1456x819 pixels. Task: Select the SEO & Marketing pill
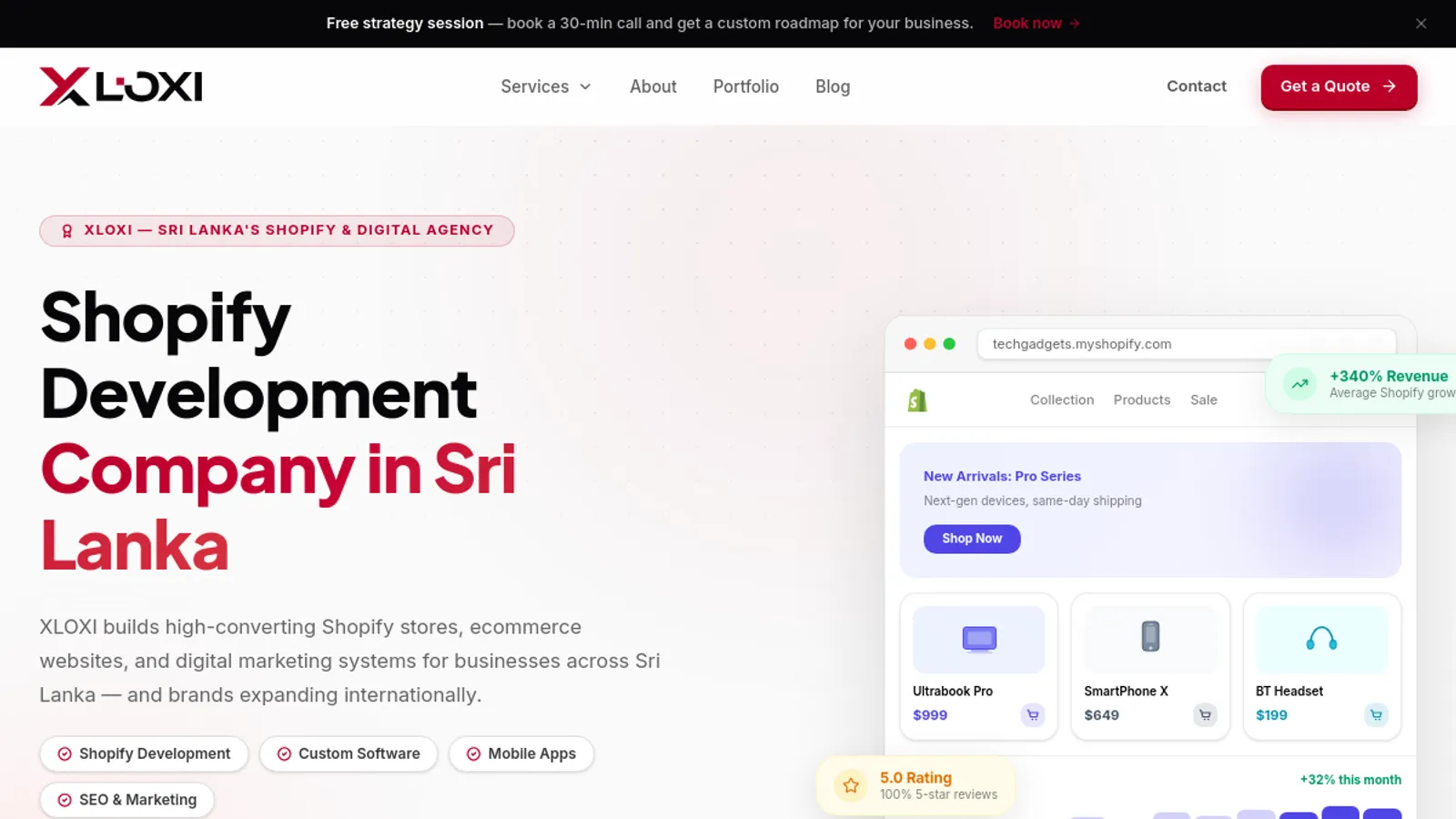[x=127, y=800]
